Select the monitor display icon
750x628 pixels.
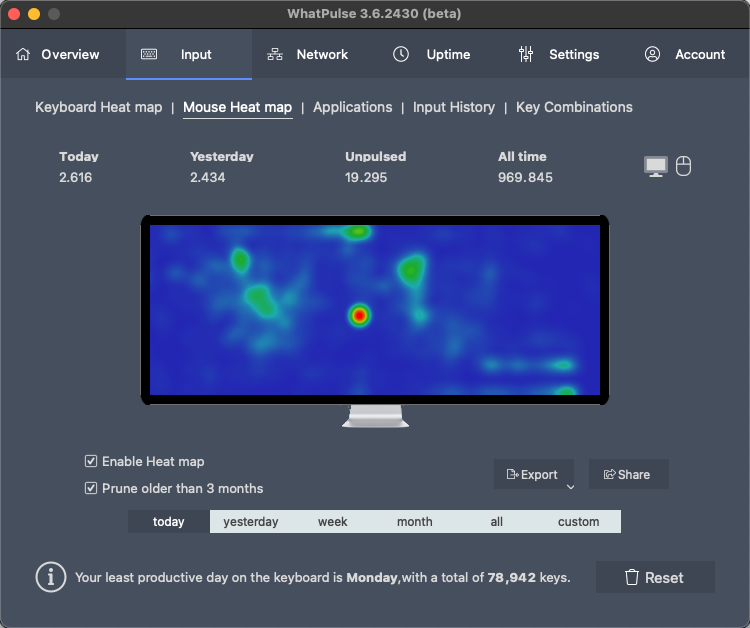(655, 167)
